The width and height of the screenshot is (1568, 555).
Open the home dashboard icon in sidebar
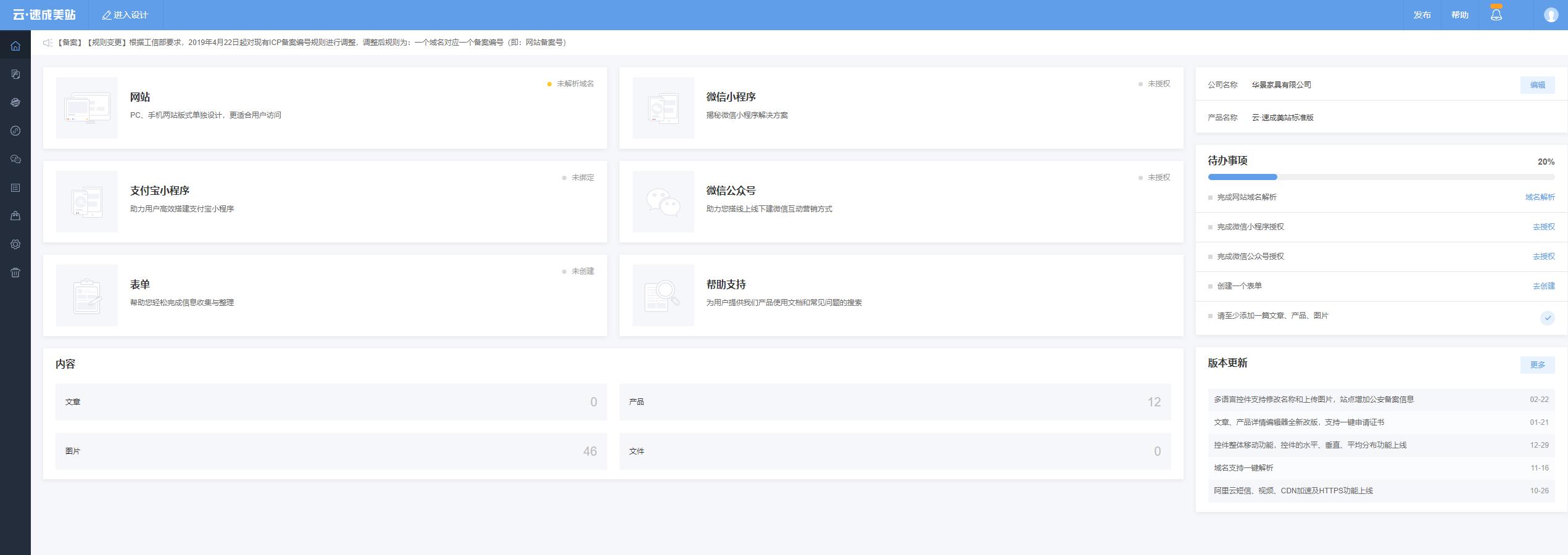(15, 44)
